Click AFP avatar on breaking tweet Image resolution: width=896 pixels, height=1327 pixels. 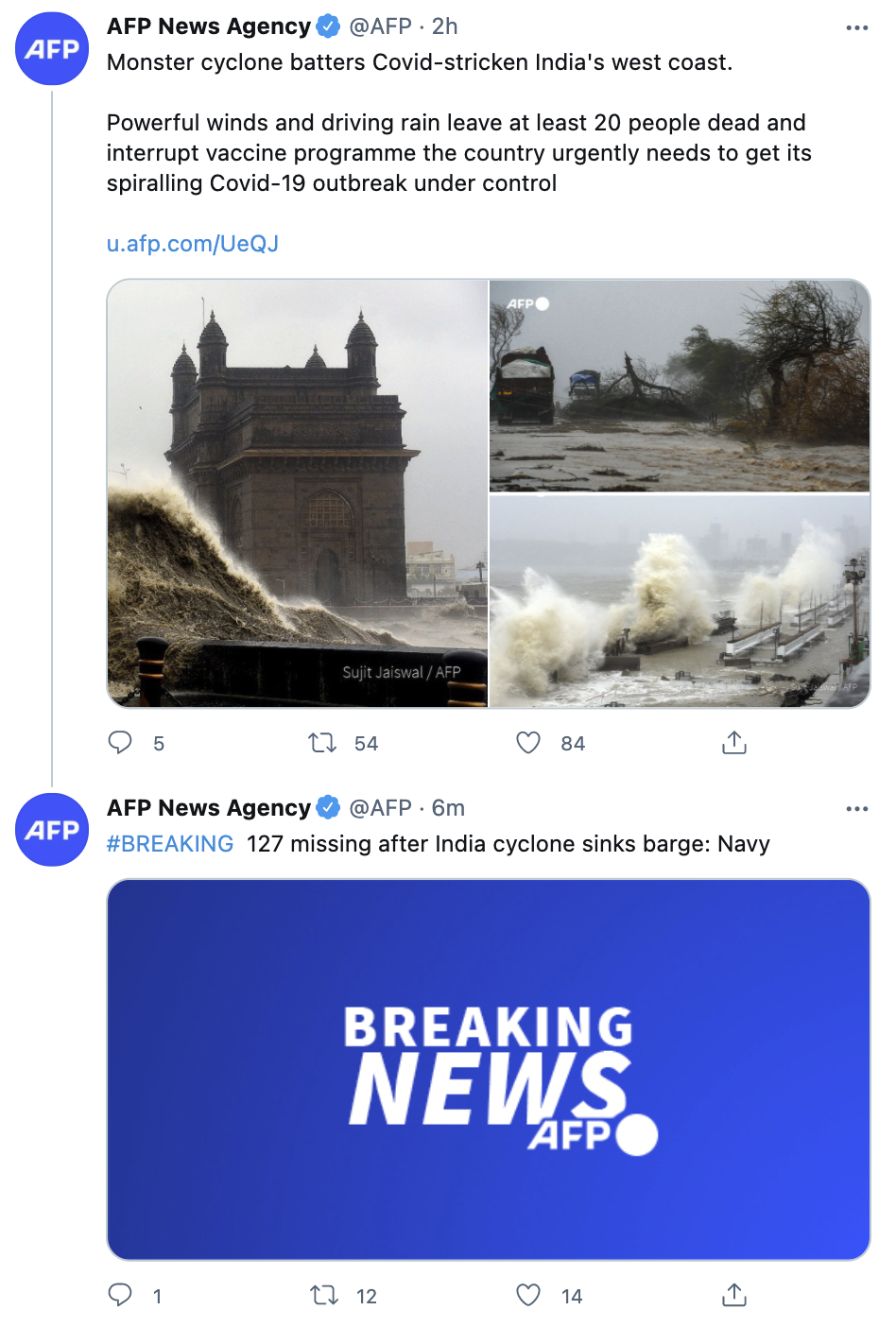(52, 830)
